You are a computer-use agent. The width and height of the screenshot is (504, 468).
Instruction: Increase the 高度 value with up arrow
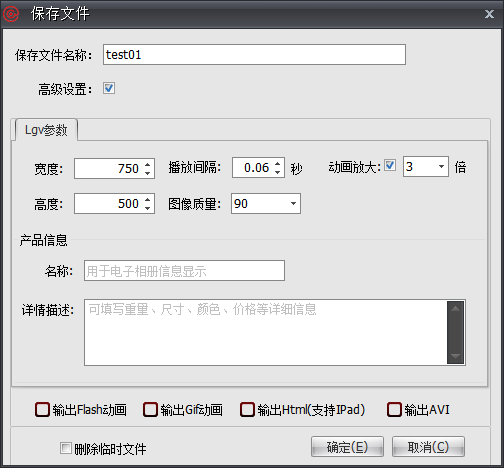coord(148,199)
